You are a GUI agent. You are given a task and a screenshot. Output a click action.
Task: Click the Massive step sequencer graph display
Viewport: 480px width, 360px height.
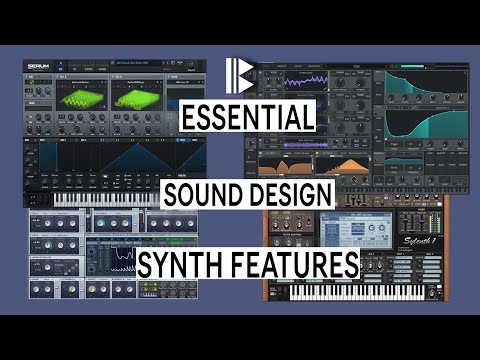[122, 259]
